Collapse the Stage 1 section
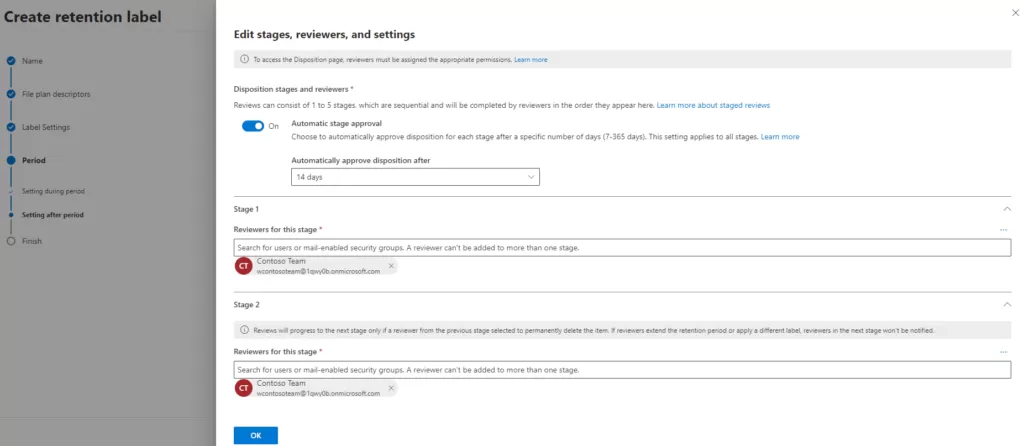 (1005, 208)
